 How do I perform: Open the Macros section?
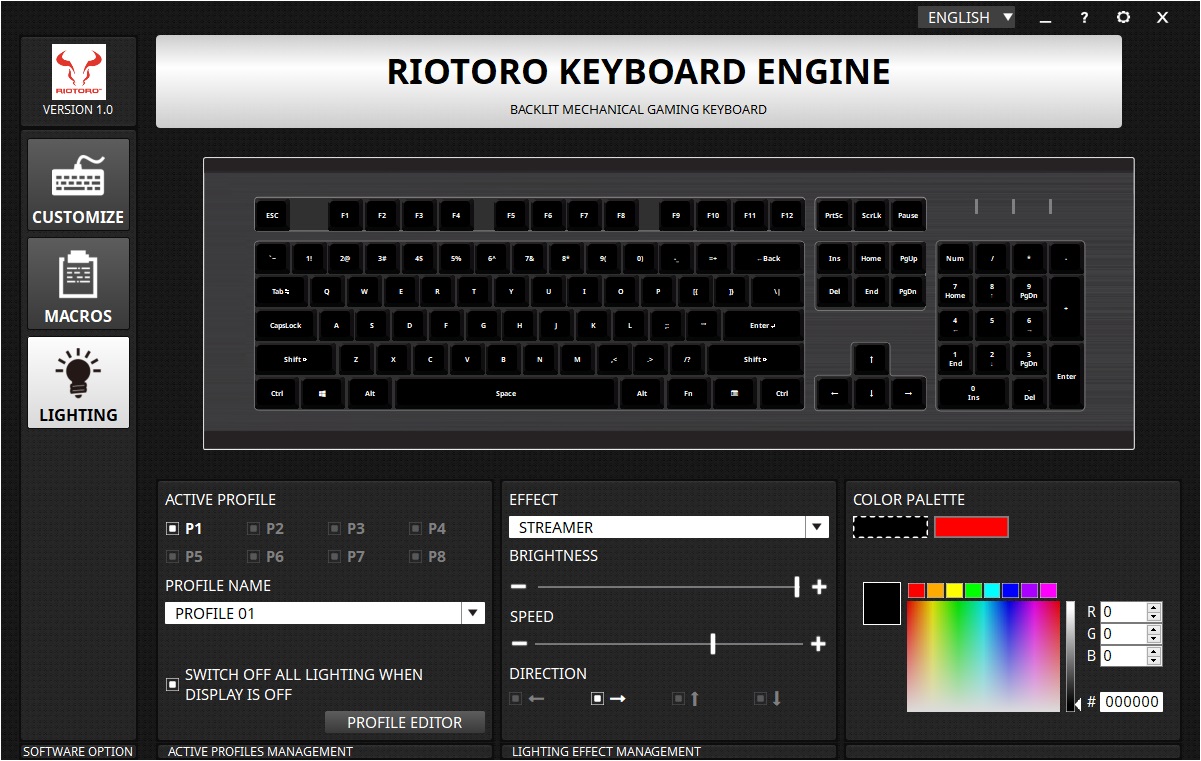tap(78, 284)
